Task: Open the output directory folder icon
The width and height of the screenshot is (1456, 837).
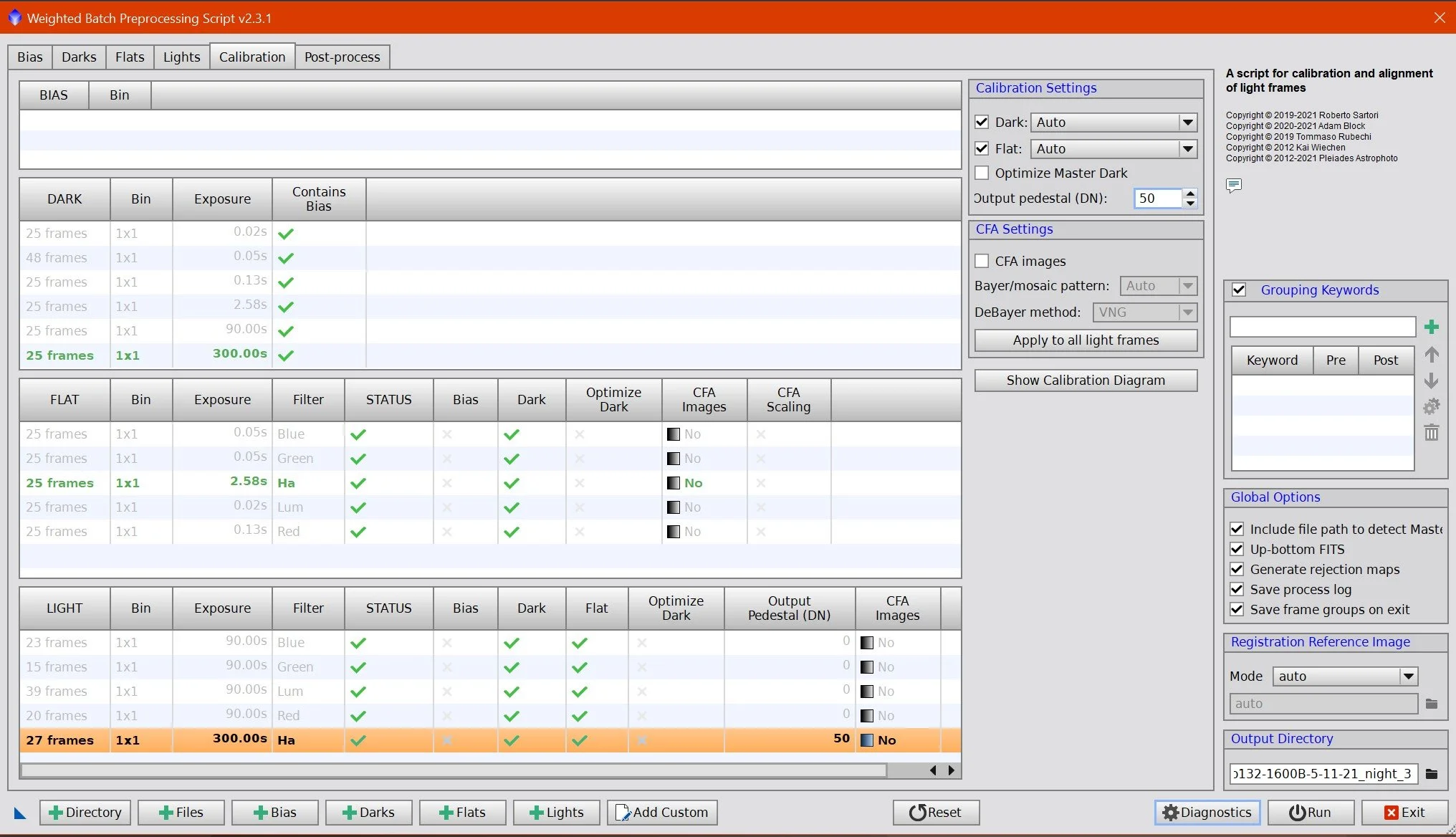Action: [x=1431, y=774]
